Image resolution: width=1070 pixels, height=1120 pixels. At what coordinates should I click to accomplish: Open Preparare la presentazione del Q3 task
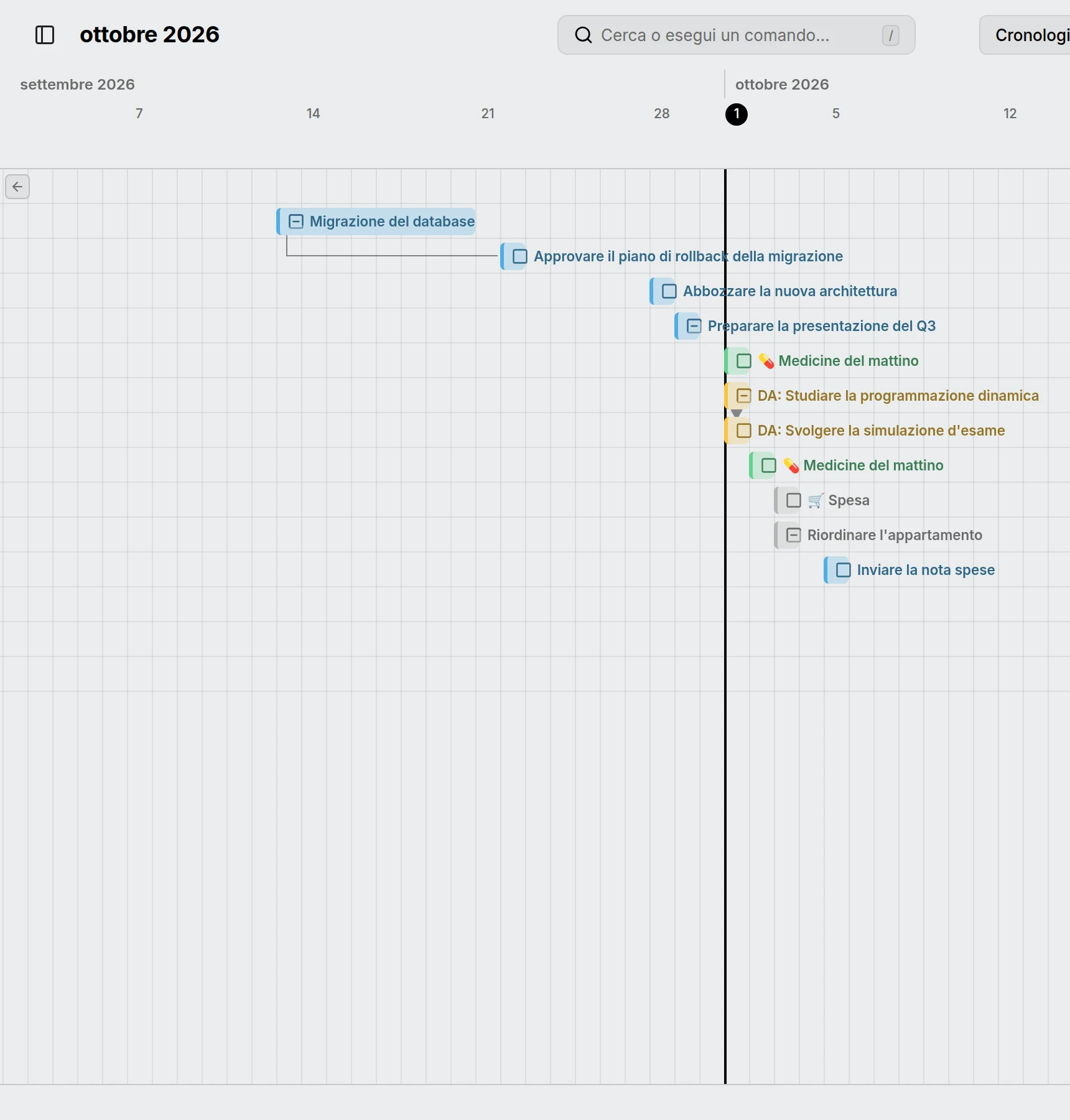tap(822, 326)
